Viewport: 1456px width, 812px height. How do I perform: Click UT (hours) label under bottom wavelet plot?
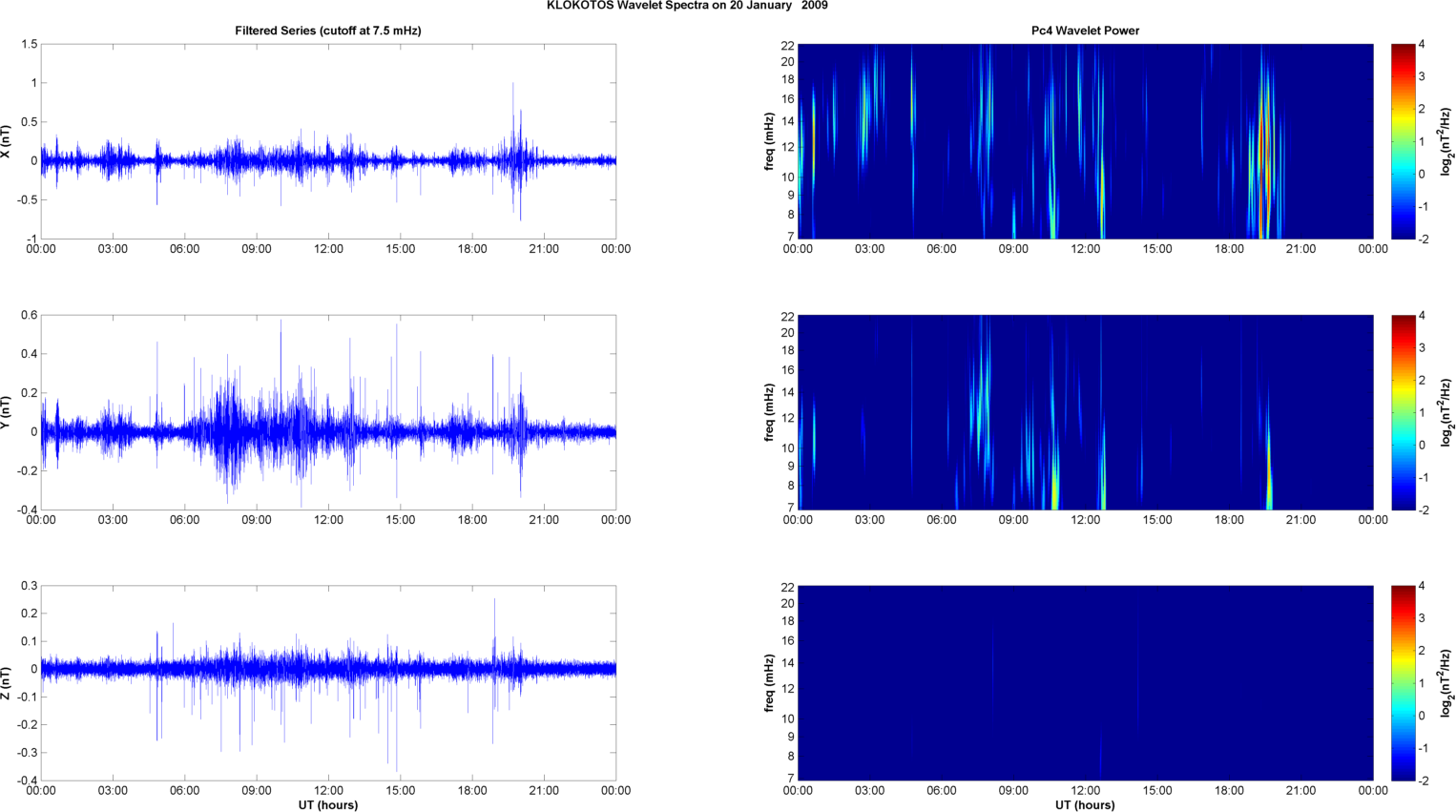(x=1085, y=804)
